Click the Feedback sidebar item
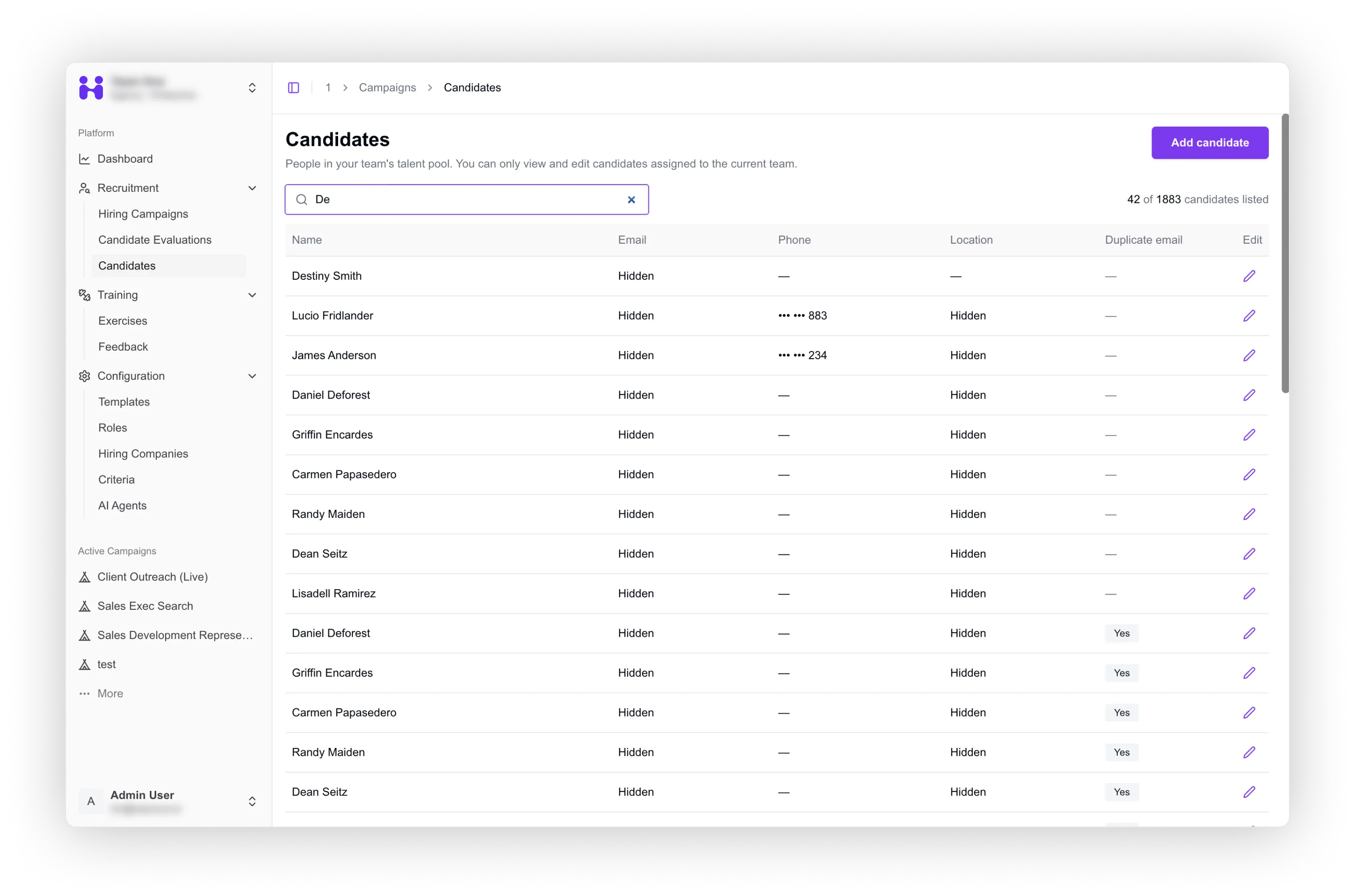Viewport: 1355px width, 896px height. coord(123,347)
